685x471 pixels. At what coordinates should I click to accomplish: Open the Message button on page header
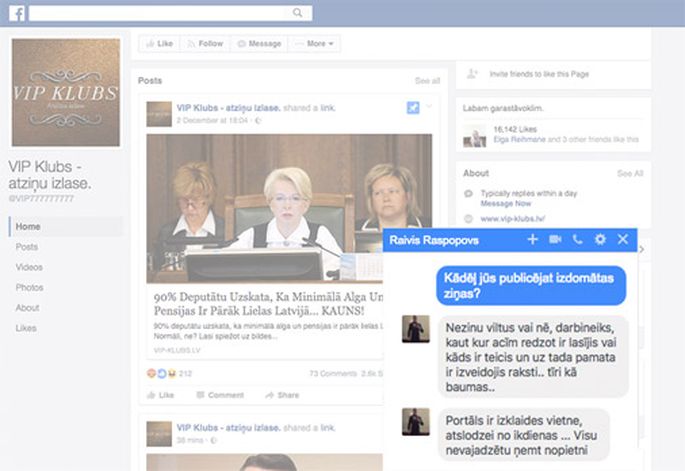[259, 44]
